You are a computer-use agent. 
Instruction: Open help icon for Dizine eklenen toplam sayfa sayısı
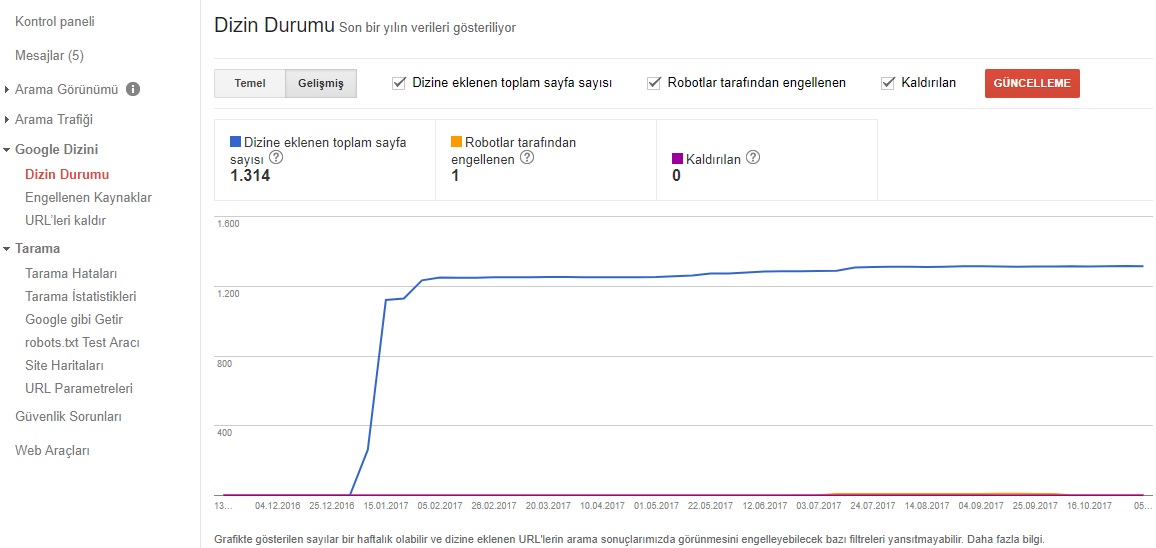click(276, 157)
